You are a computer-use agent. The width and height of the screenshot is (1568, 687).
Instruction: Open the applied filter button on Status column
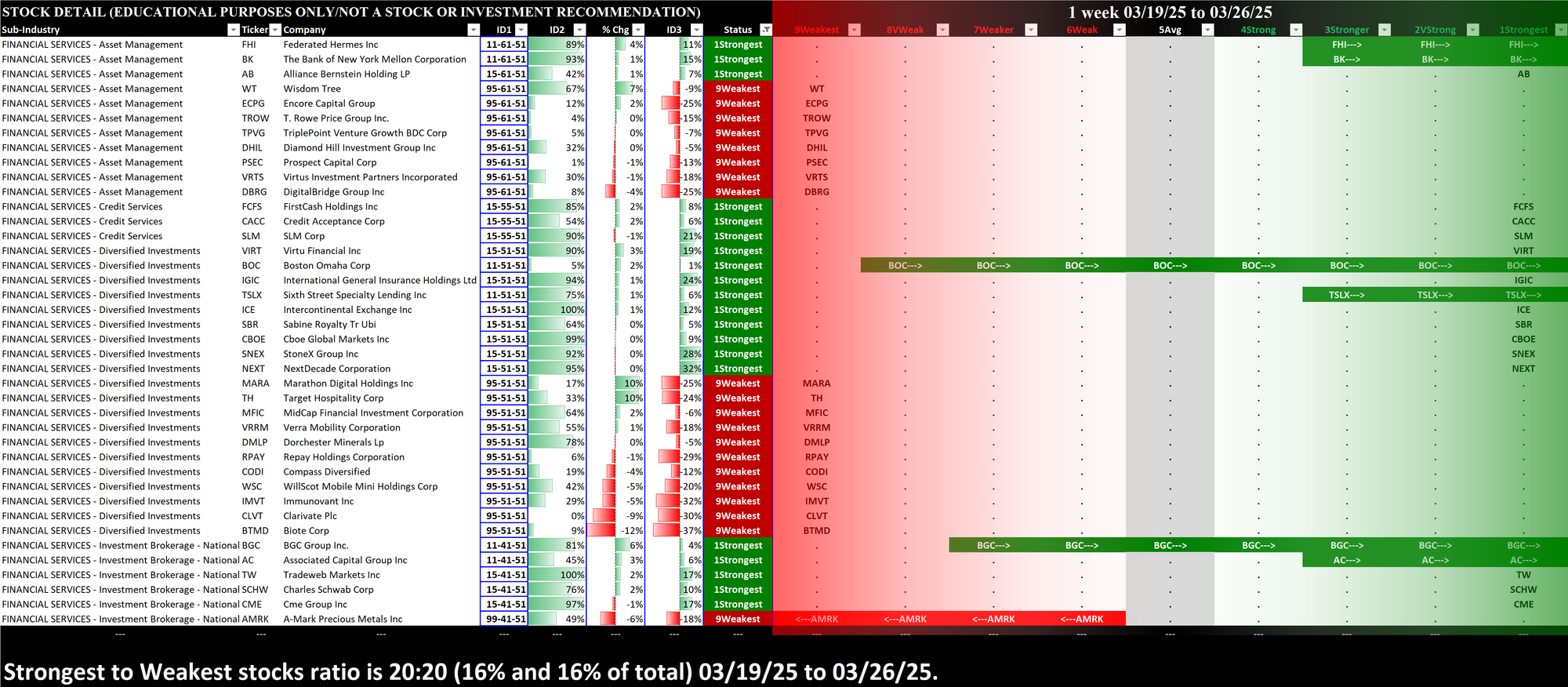point(766,30)
